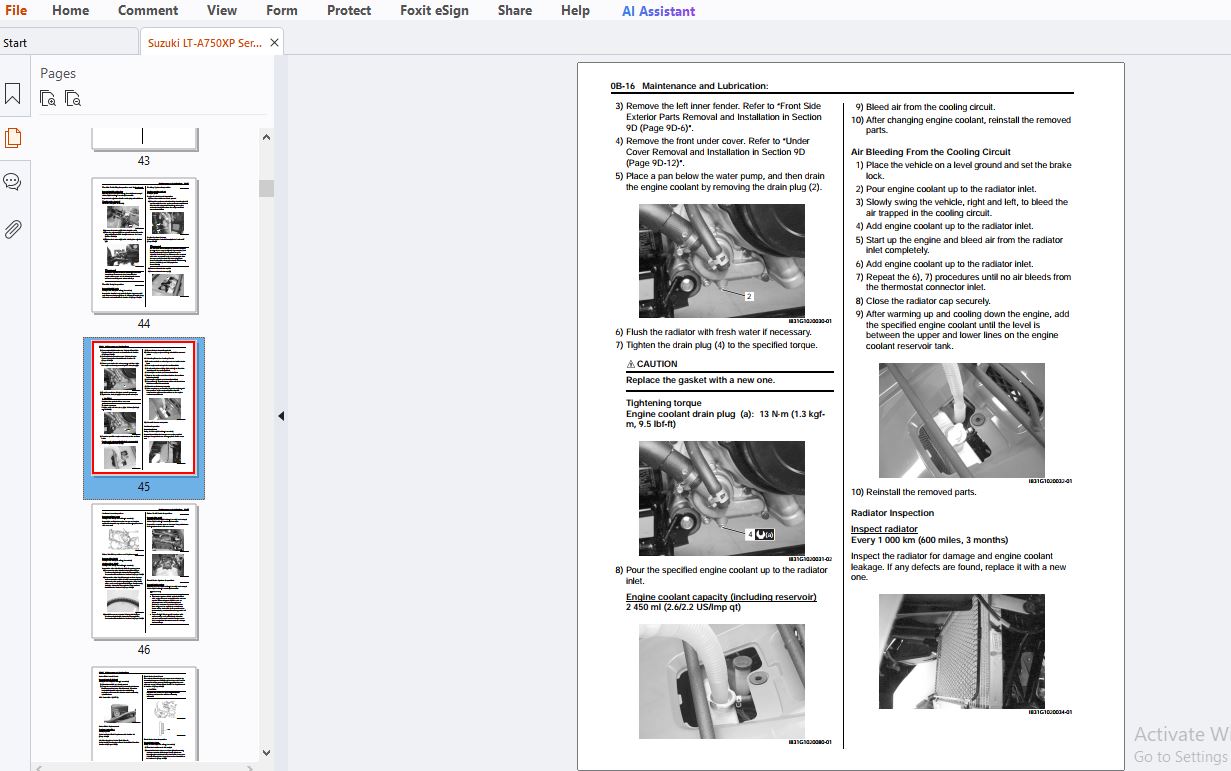Select page 46 thumbnail
Viewport: 1231px width, 771px height.
pyautogui.click(x=144, y=572)
